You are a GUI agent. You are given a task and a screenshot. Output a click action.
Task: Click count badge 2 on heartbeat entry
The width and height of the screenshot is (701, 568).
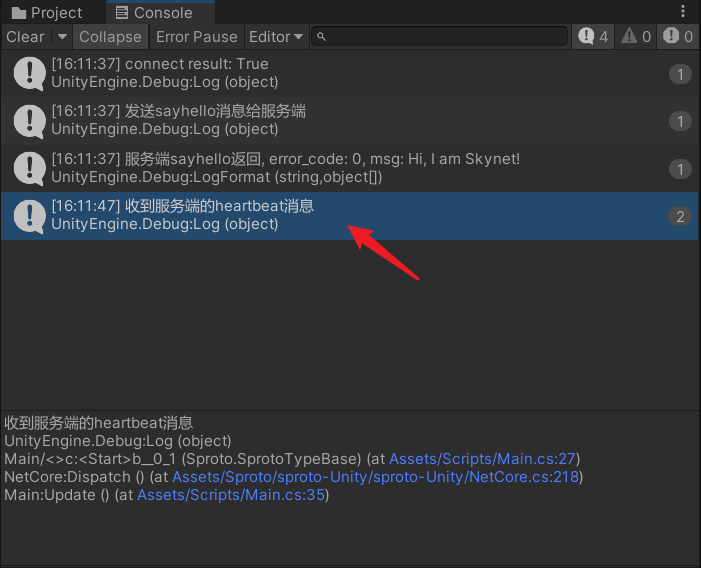point(680,216)
